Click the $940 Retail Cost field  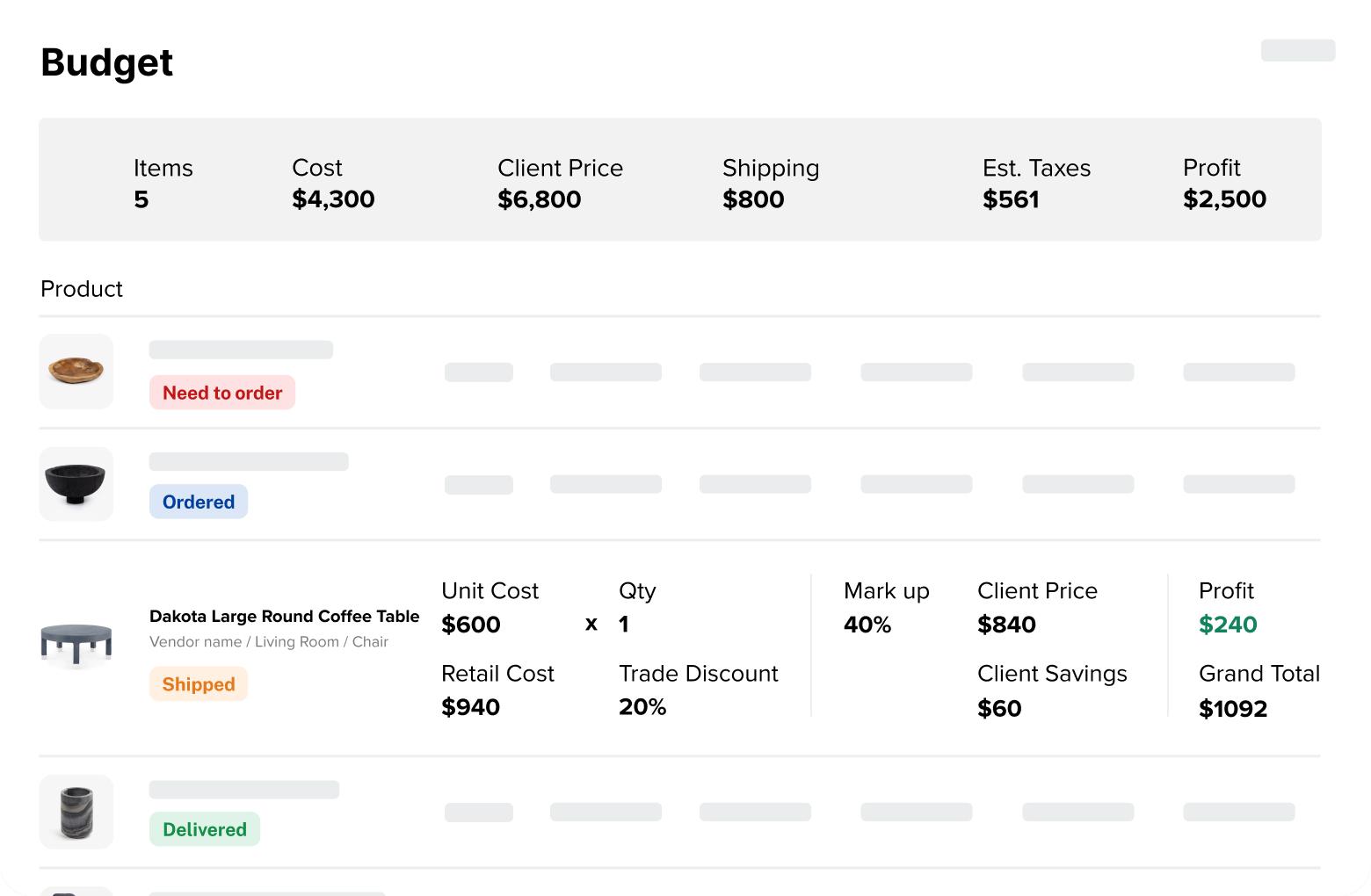(471, 707)
